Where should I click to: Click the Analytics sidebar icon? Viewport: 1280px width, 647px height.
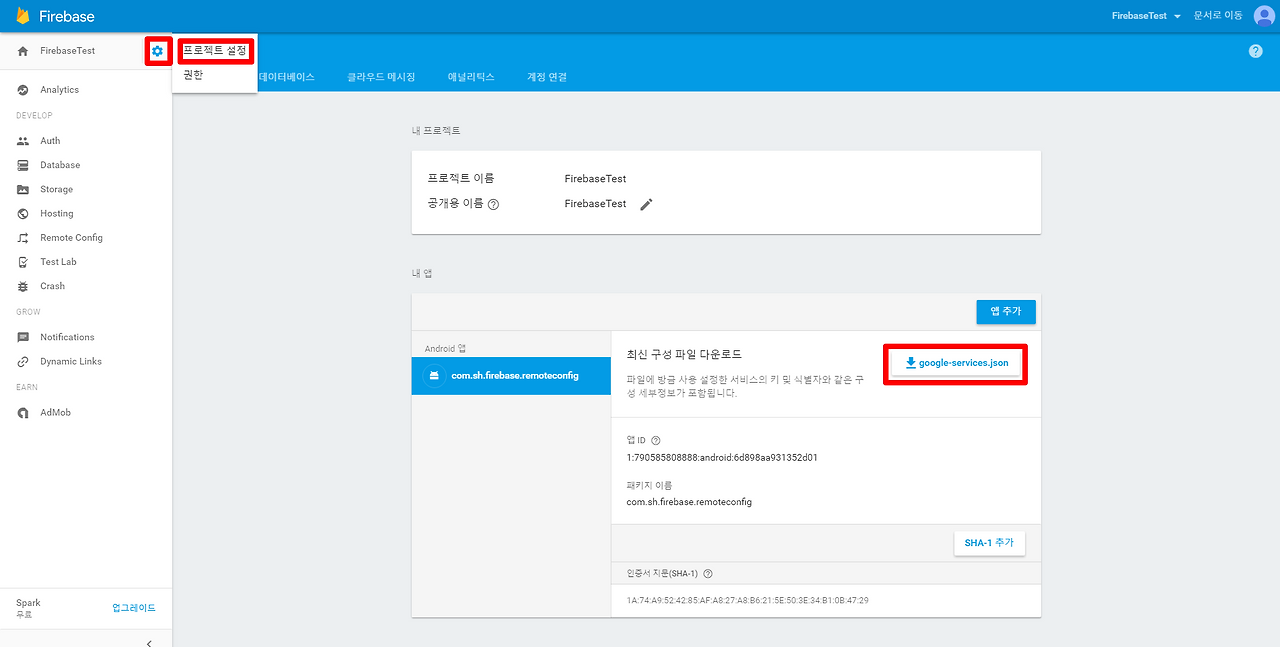(x=23, y=90)
